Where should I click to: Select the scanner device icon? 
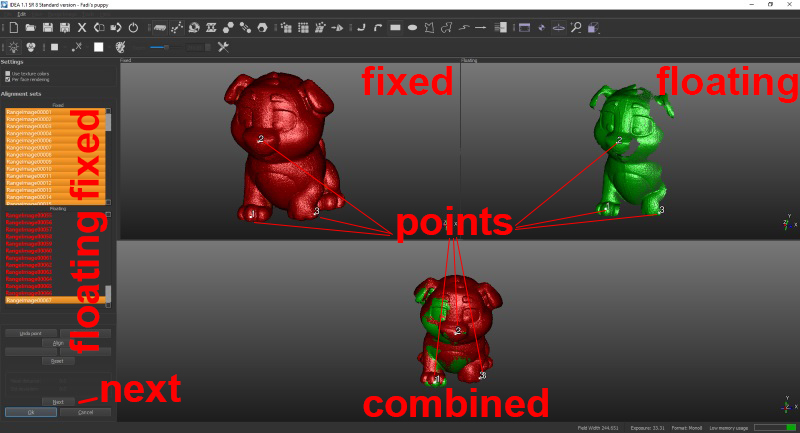(x=160, y=28)
